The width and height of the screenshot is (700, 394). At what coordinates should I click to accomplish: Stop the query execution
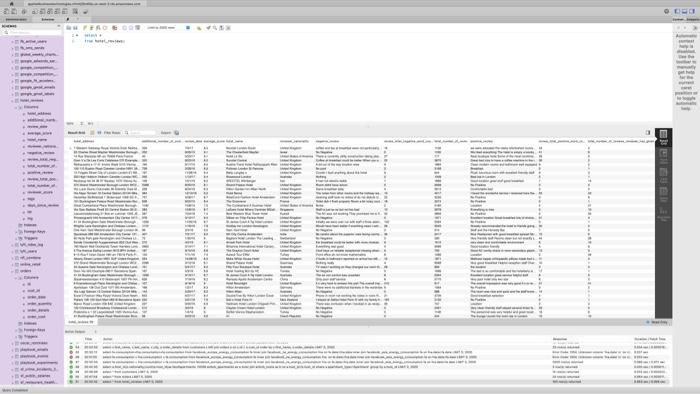coord(105,28)
